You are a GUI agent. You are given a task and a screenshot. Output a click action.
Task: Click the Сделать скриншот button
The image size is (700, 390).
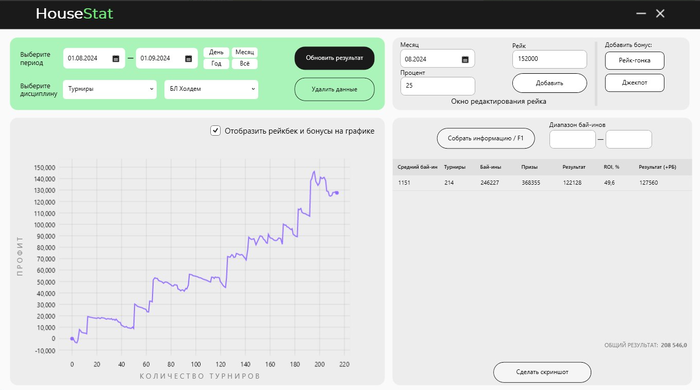tap(542, 372)
